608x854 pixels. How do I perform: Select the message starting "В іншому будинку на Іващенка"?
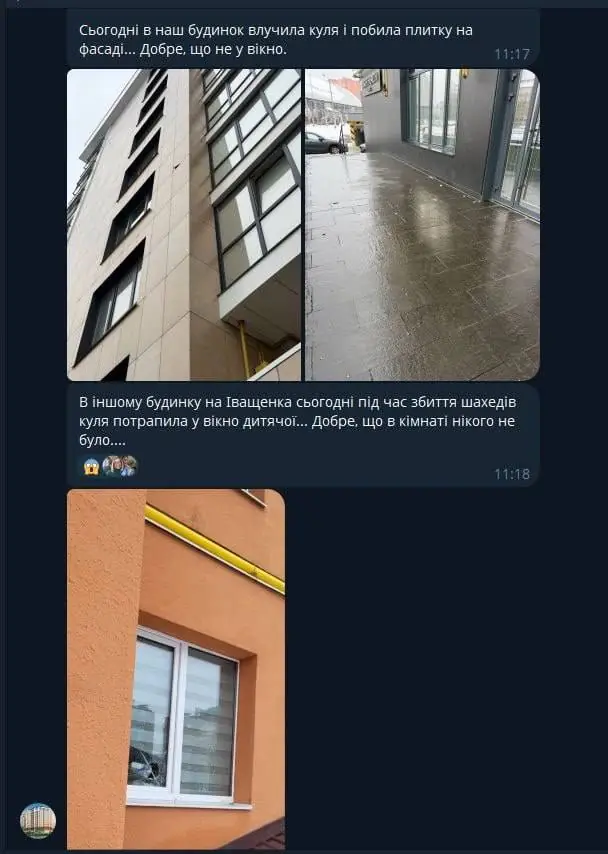pyautogui.click(x=303, y=435)
